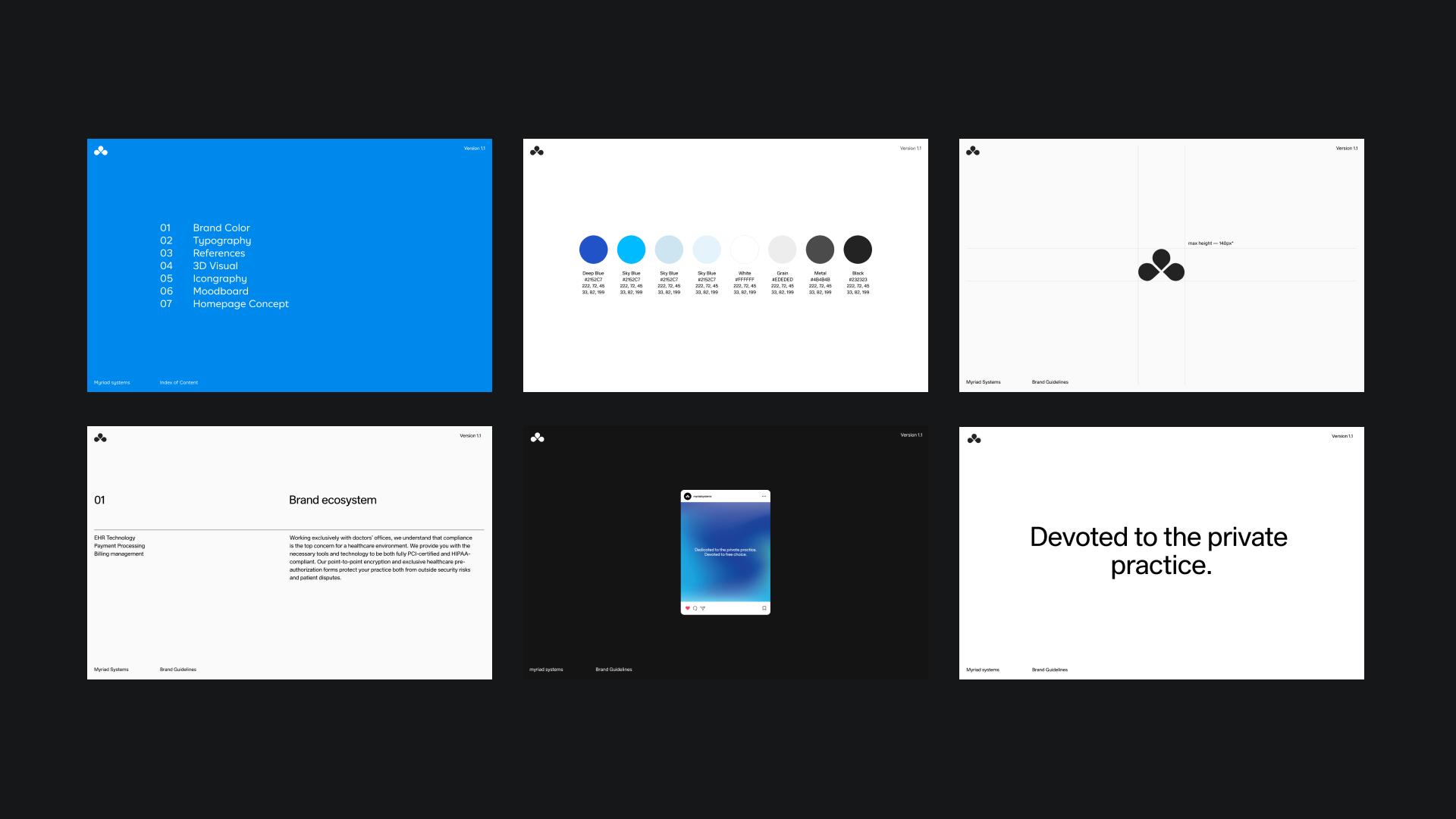
Task: Click the white logo on the blue index slide
Action: coord(101,151)
